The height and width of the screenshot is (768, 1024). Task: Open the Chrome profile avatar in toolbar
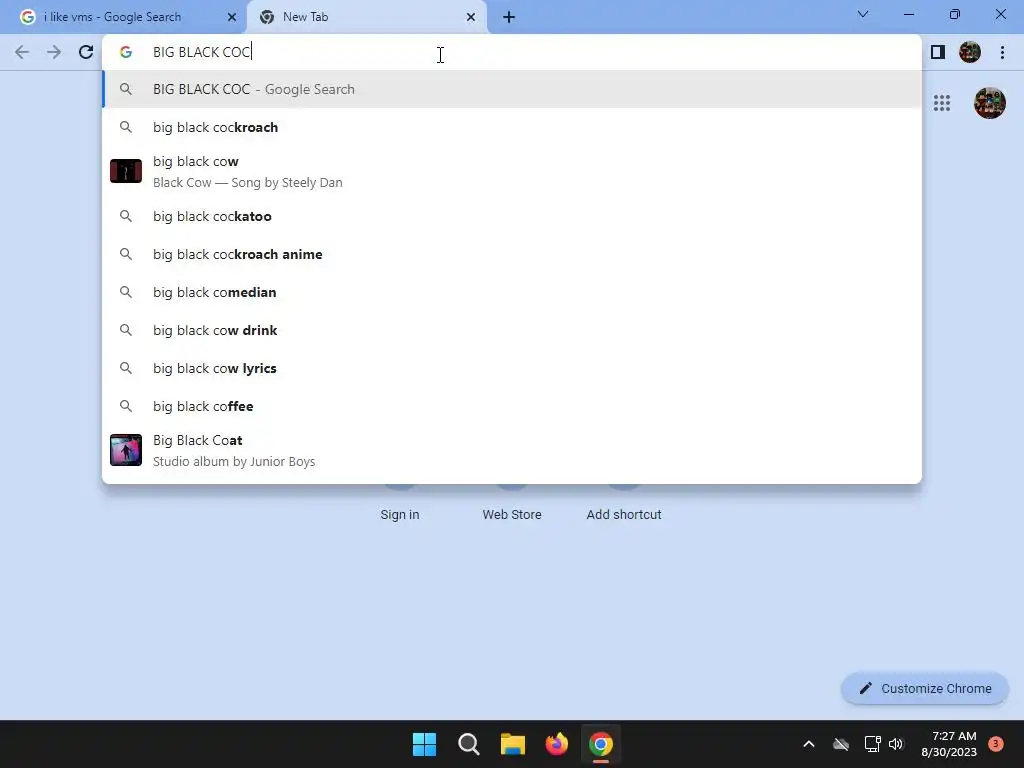pyautogui.click(x=970, y=52)
